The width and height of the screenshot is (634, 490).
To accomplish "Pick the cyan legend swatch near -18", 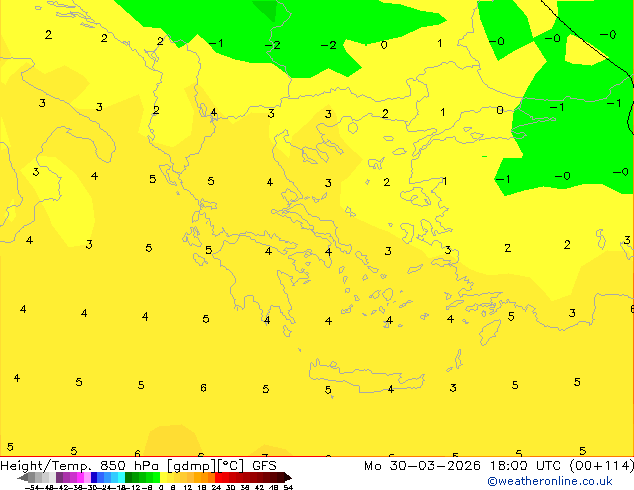I will tap(121, 477).
